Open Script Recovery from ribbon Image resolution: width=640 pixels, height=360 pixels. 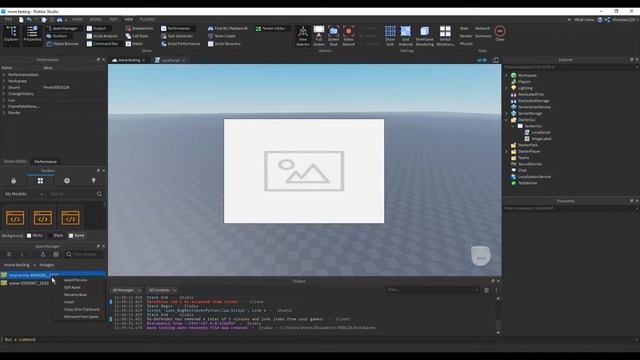[224, 44]
